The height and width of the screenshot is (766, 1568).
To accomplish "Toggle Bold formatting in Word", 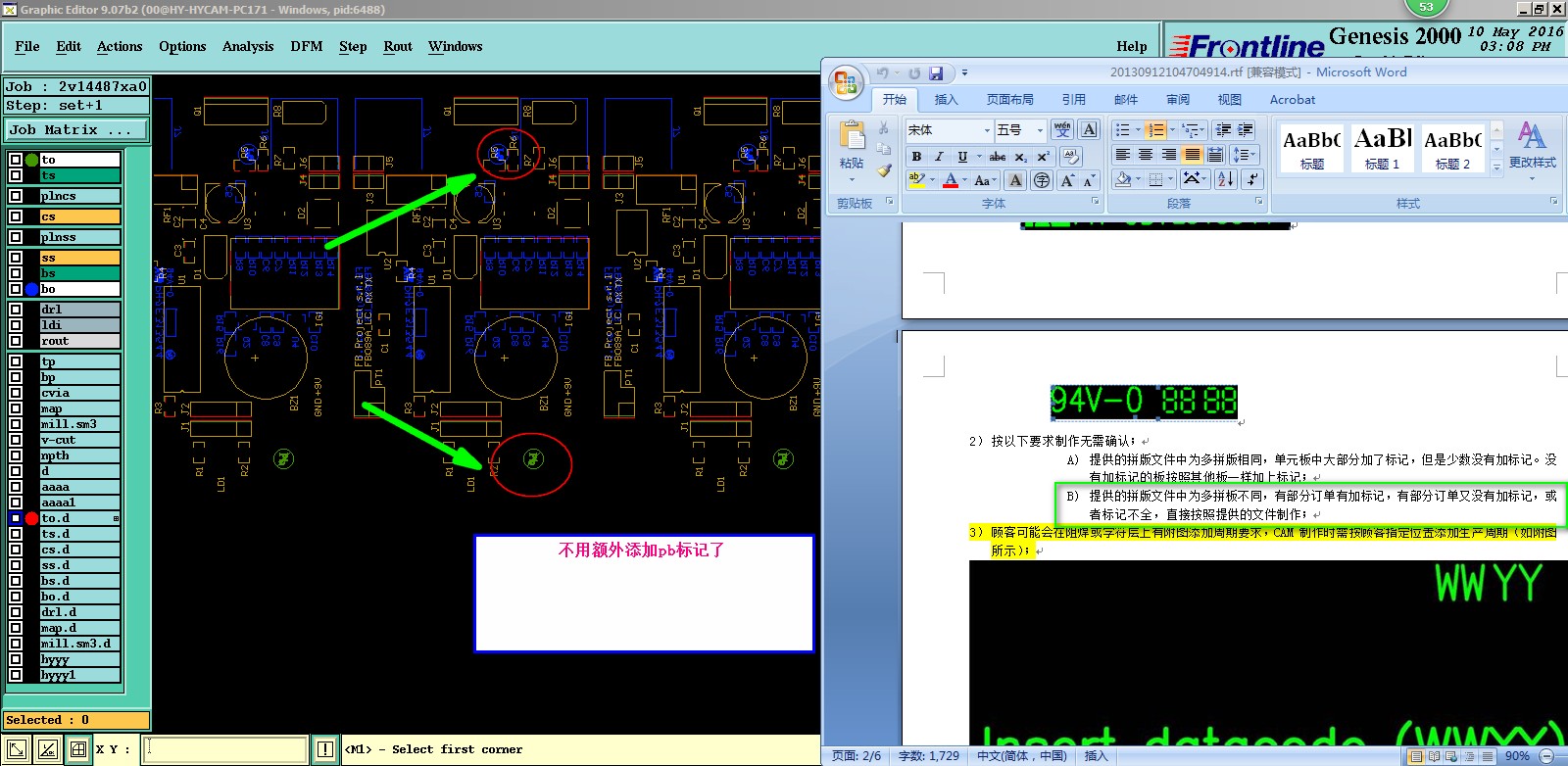I will (916, 157).
